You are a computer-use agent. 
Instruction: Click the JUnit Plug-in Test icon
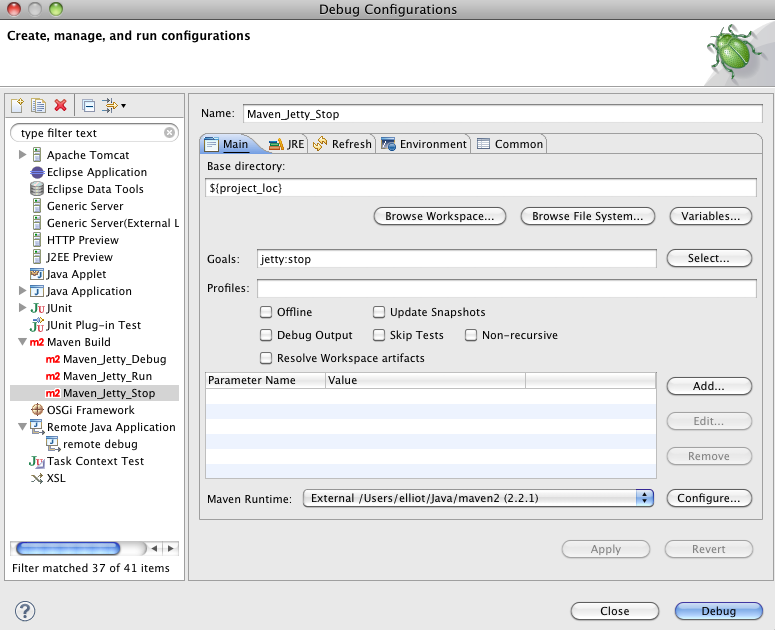pos(37,324)
